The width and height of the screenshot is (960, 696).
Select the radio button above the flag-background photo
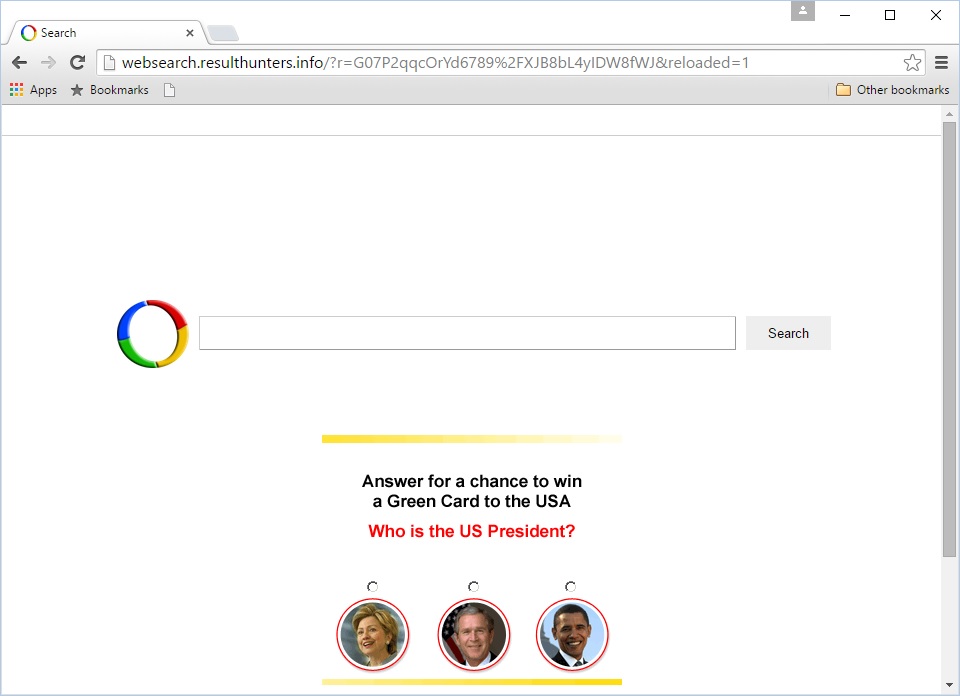click(473, 586)
